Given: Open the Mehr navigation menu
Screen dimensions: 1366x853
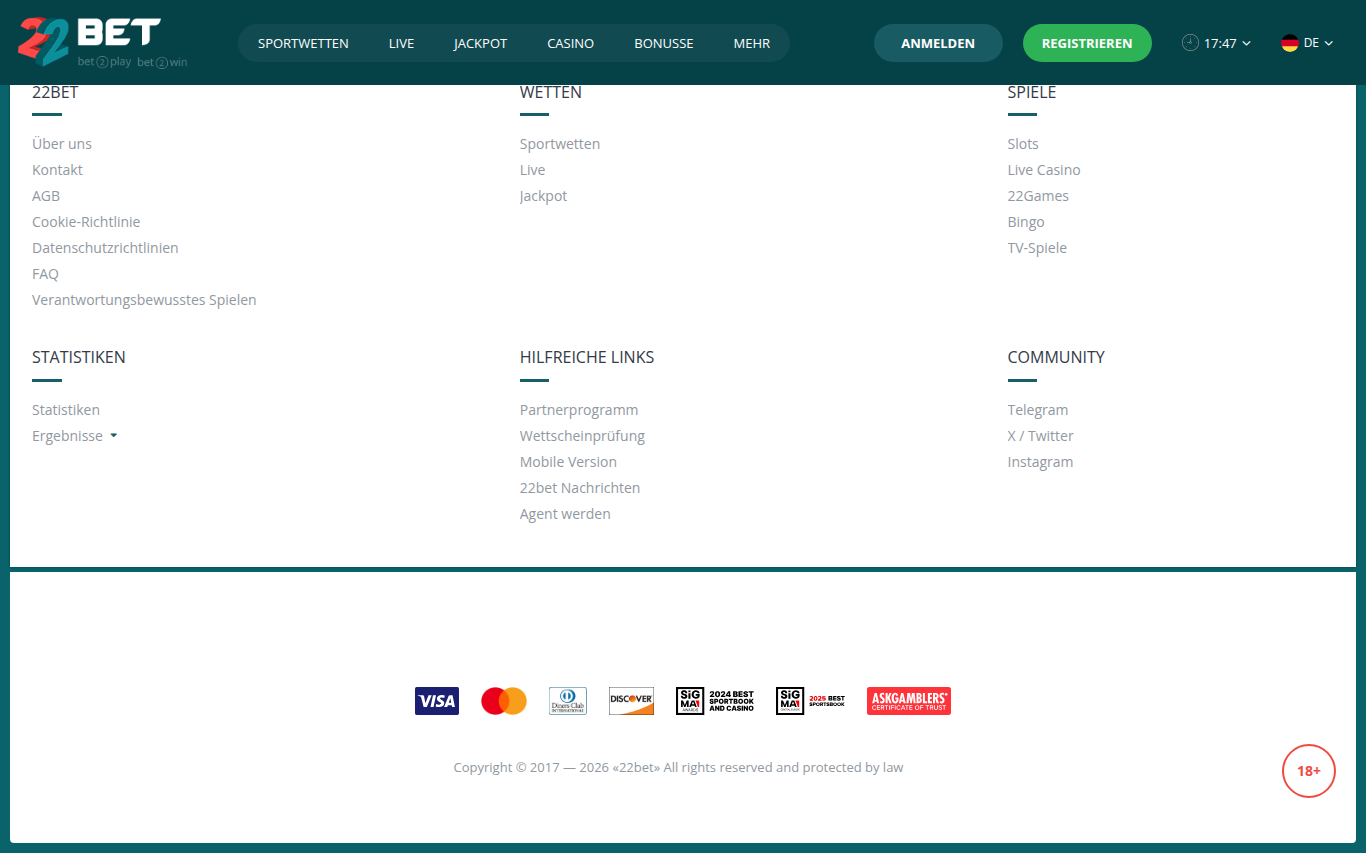Looking at the screenshot, I should (751, 43).
